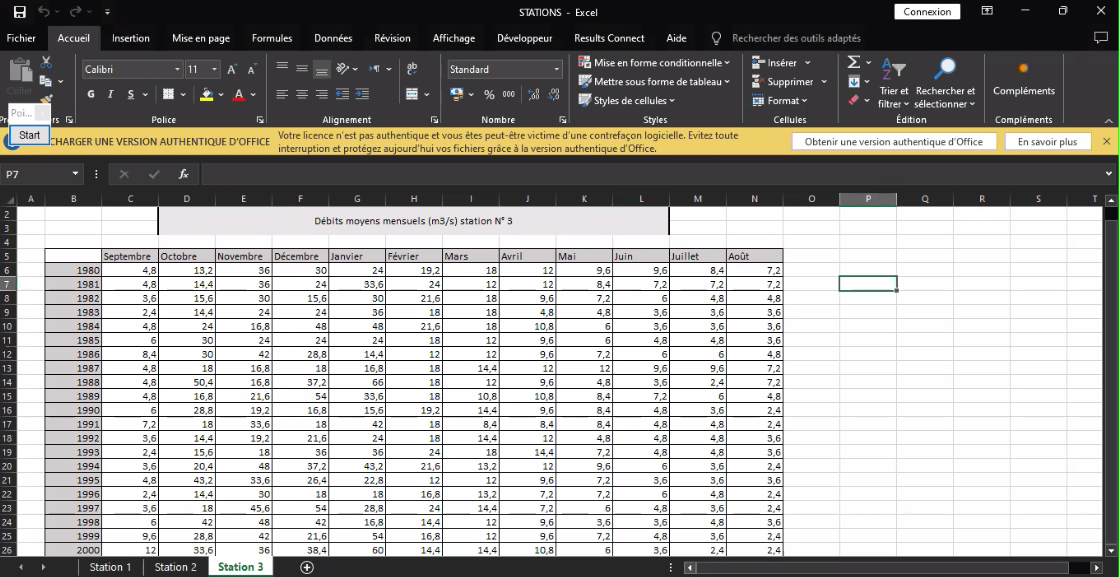This screenshot has width=1119, height=577.
Task: Click the center align text icon
Action: (x=302, y=94)
